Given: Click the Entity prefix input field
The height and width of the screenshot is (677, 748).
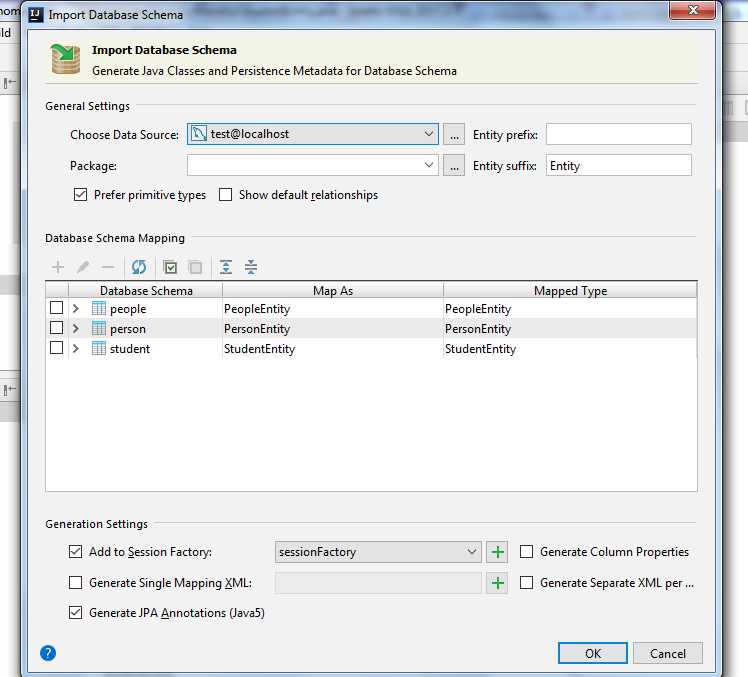Looking at the screenshot, I should point(619,134).
